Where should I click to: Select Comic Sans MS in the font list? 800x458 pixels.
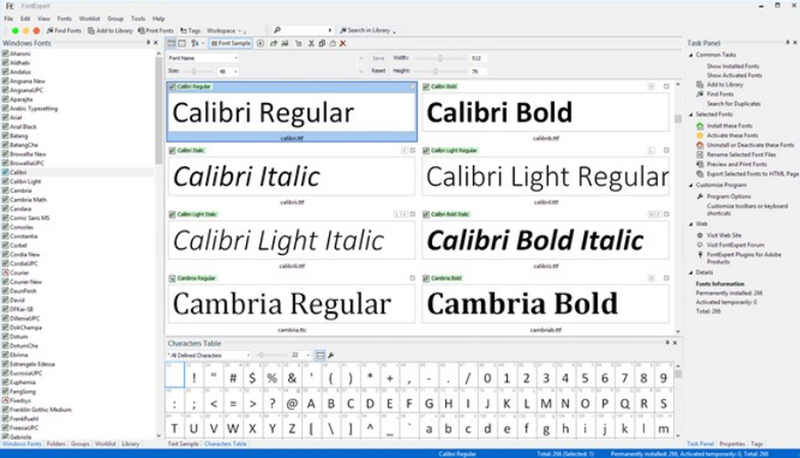coord(30,218)
